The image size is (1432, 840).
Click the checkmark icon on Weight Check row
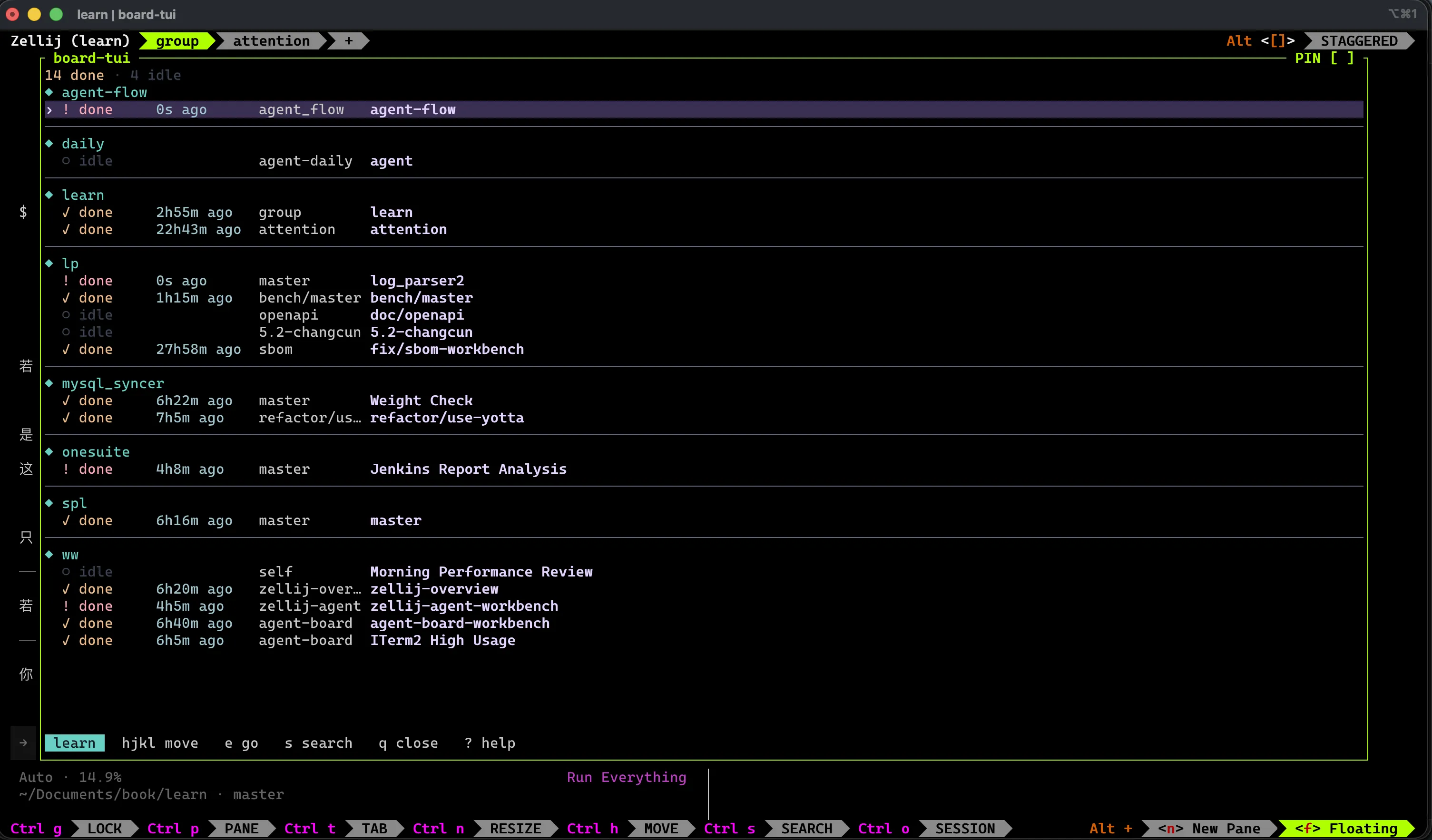click(x=66, y=400)
